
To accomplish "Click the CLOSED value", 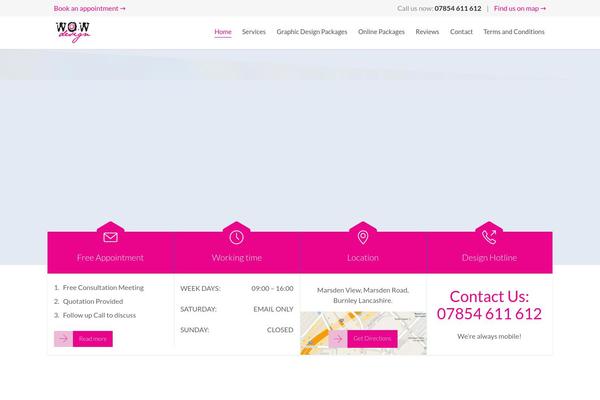I will click(280, 330).
